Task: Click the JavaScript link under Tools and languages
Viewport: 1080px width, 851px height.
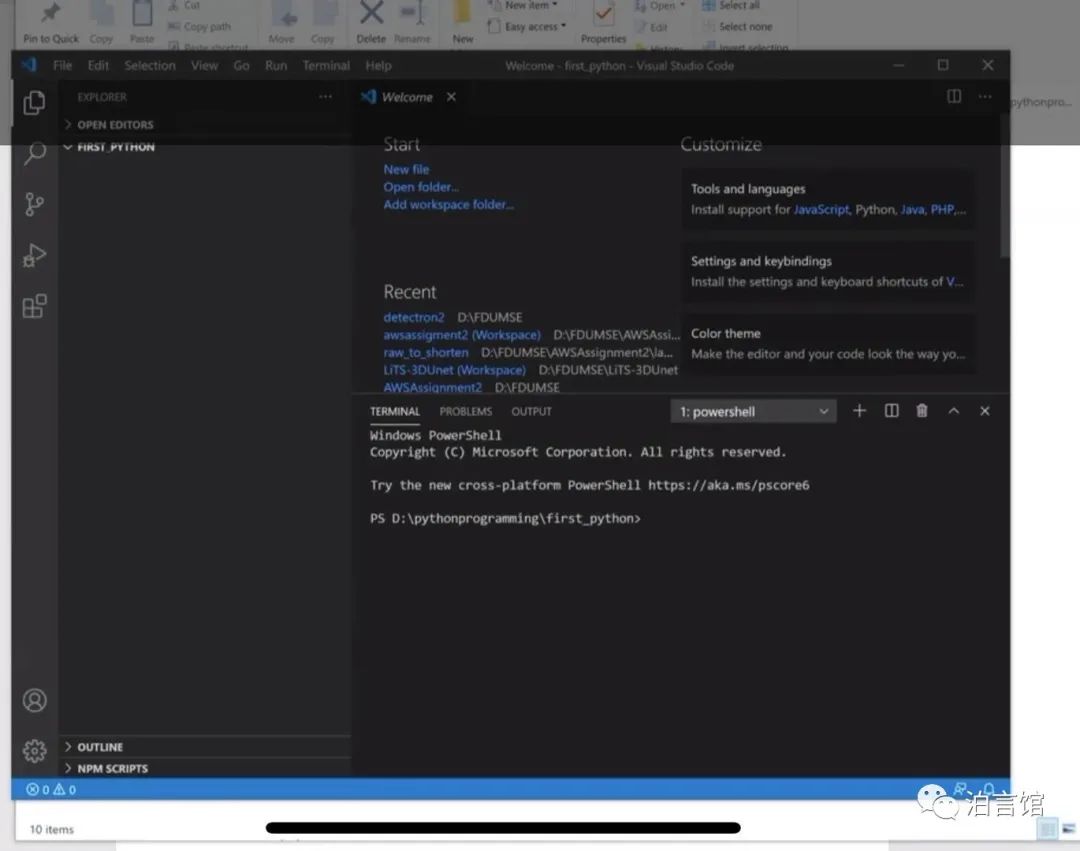Action: click(821, 209)
